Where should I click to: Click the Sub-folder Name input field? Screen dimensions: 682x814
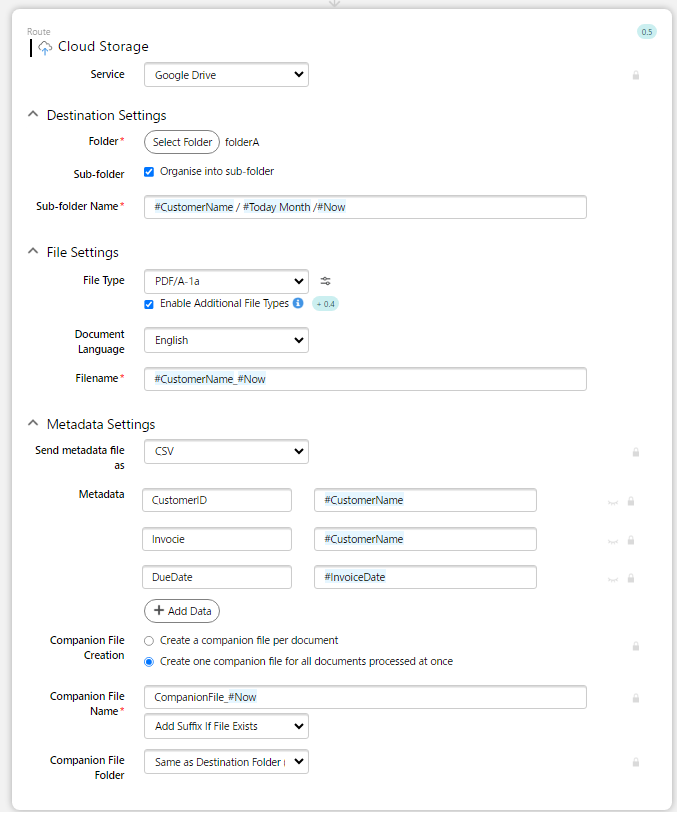coord(365,207)
